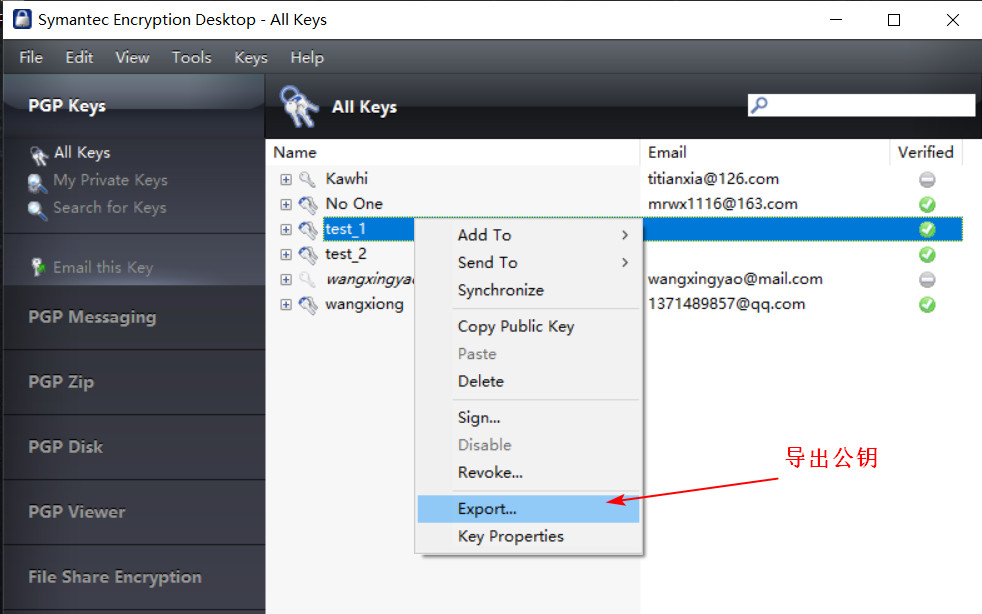The image size is (982, 614).
Task: Expand the test_2 key tree node
Action: [x=286, y=254]
